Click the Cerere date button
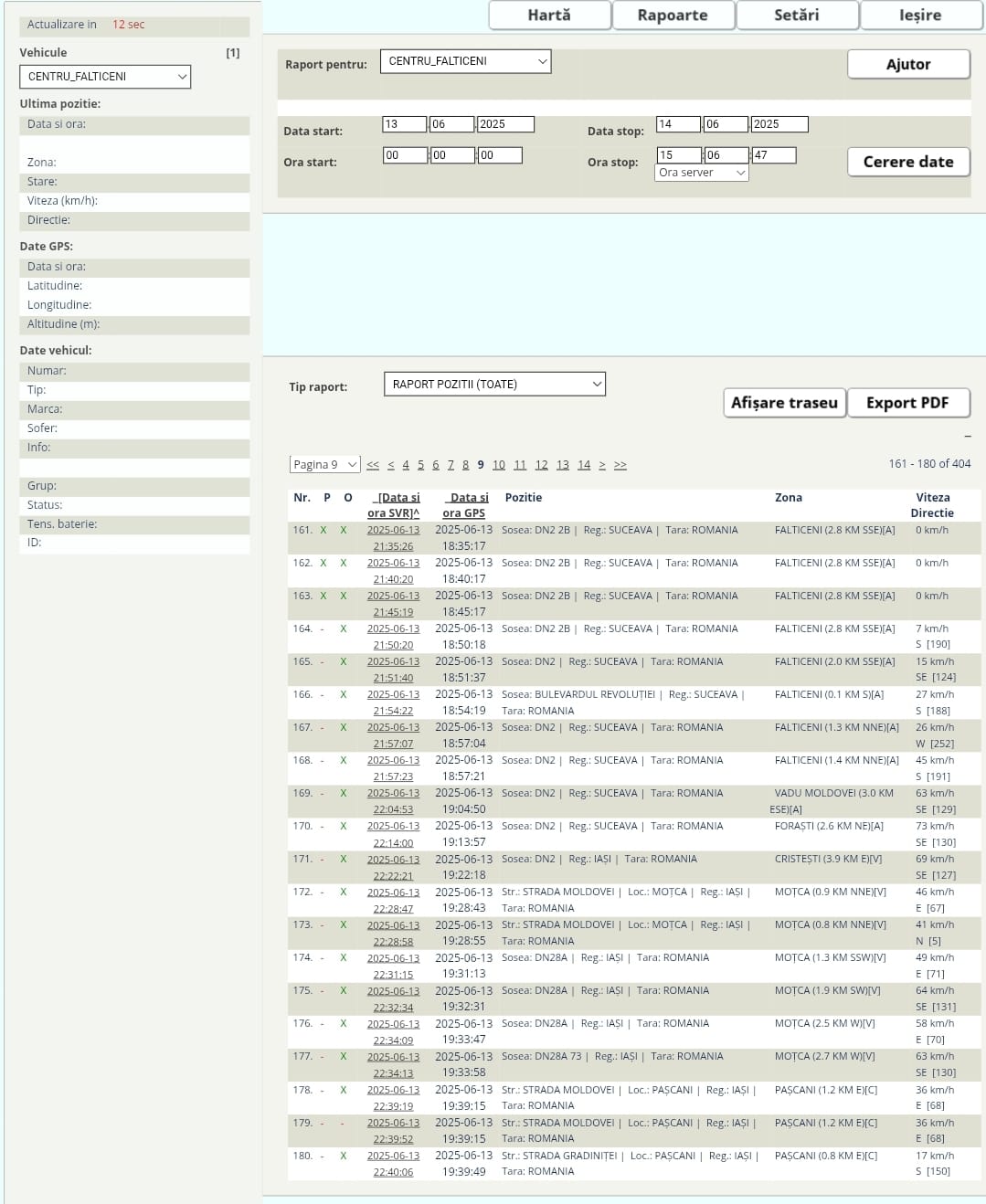The width and height of the screenshot is (986, 1204). pos(907,162)
